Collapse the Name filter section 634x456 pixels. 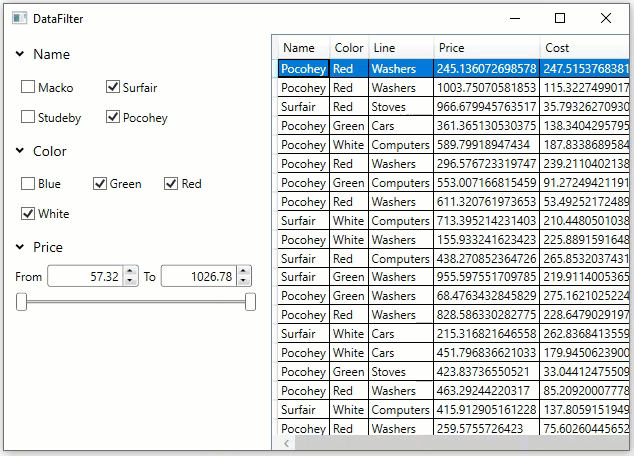coord(20,55)
